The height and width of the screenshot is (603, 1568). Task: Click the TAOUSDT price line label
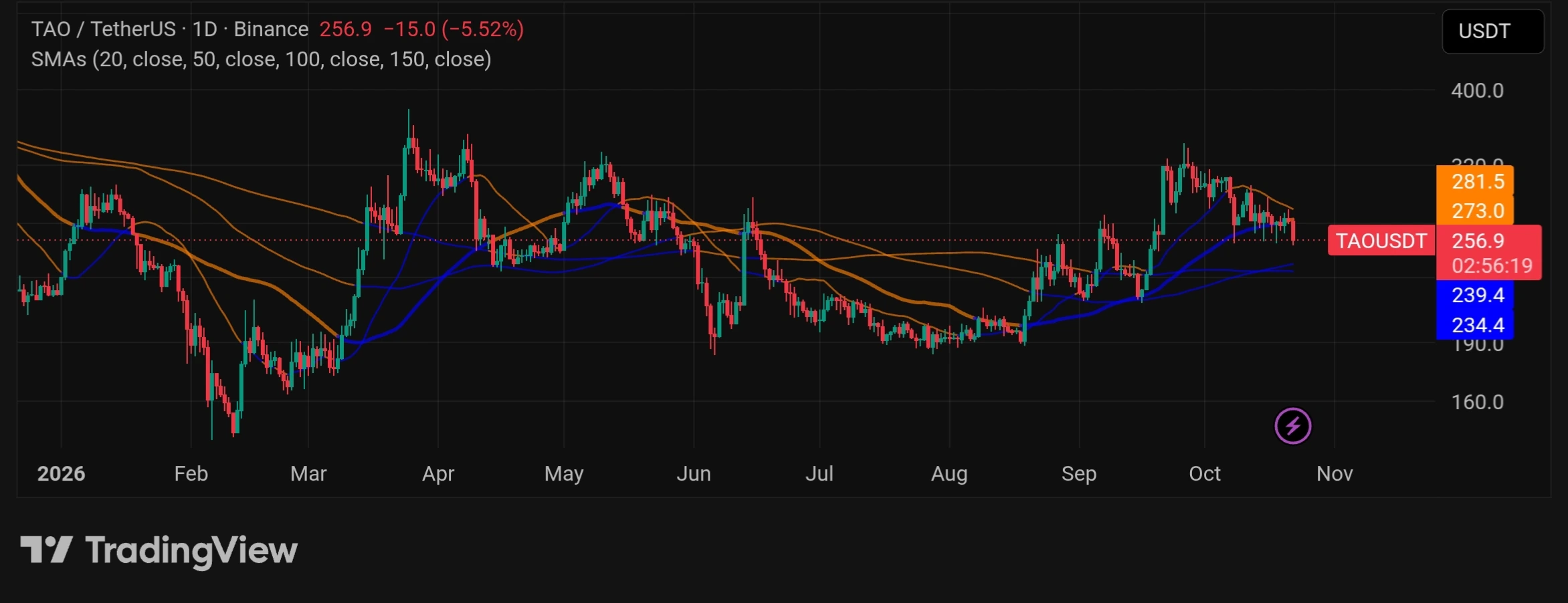click(x=1381, y=241)
